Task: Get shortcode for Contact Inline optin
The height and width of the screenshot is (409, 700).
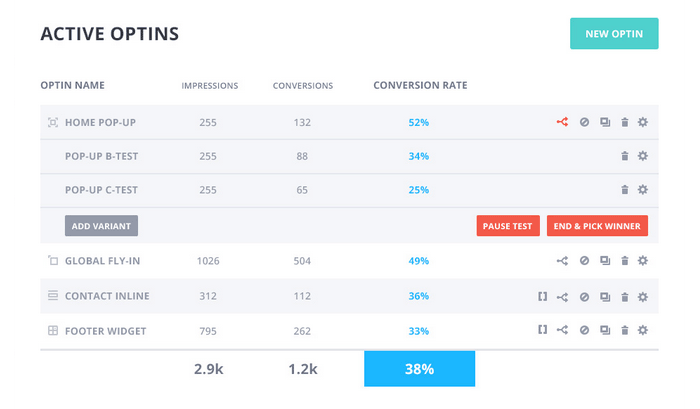Action: coord(542,296)
